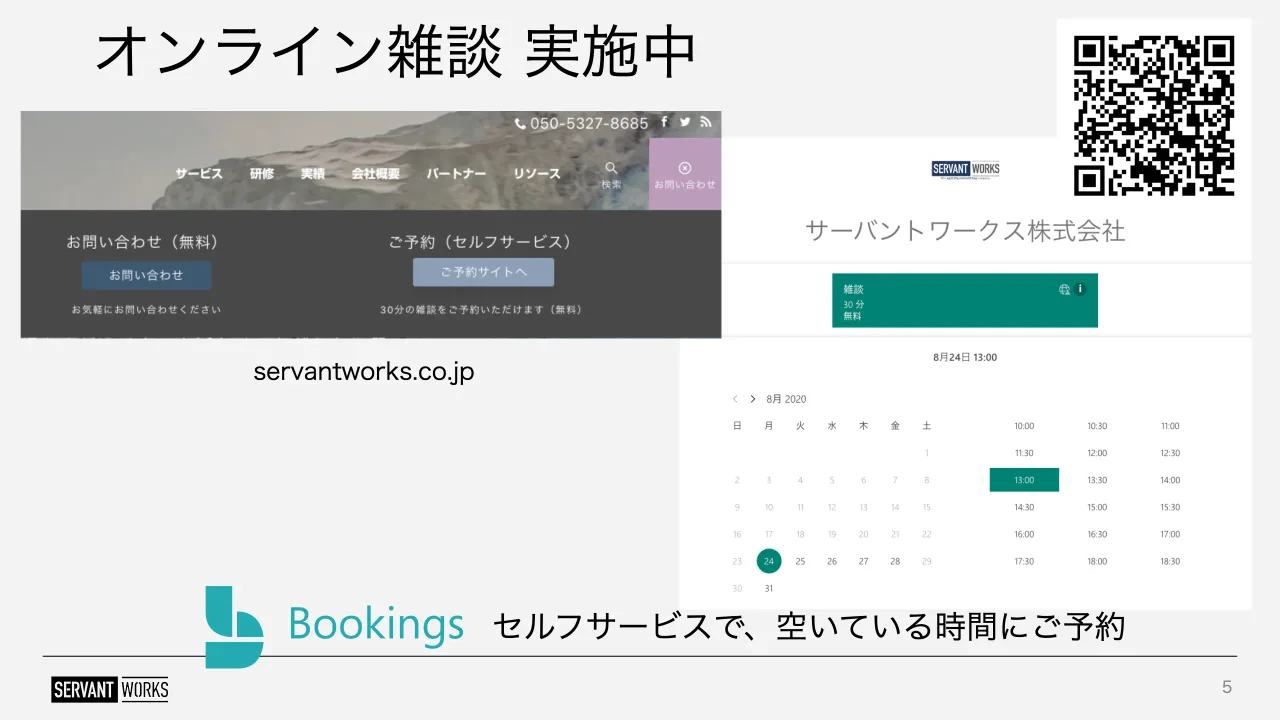Image resolution: width=1280 pixels, height=720 pixels.
Task: Open the サービス menu
Action: (x=199, y=174)
